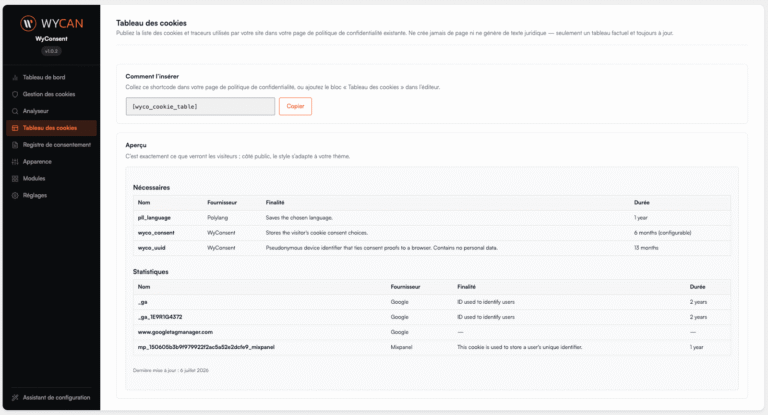Open Modules page

coord(51,179)
